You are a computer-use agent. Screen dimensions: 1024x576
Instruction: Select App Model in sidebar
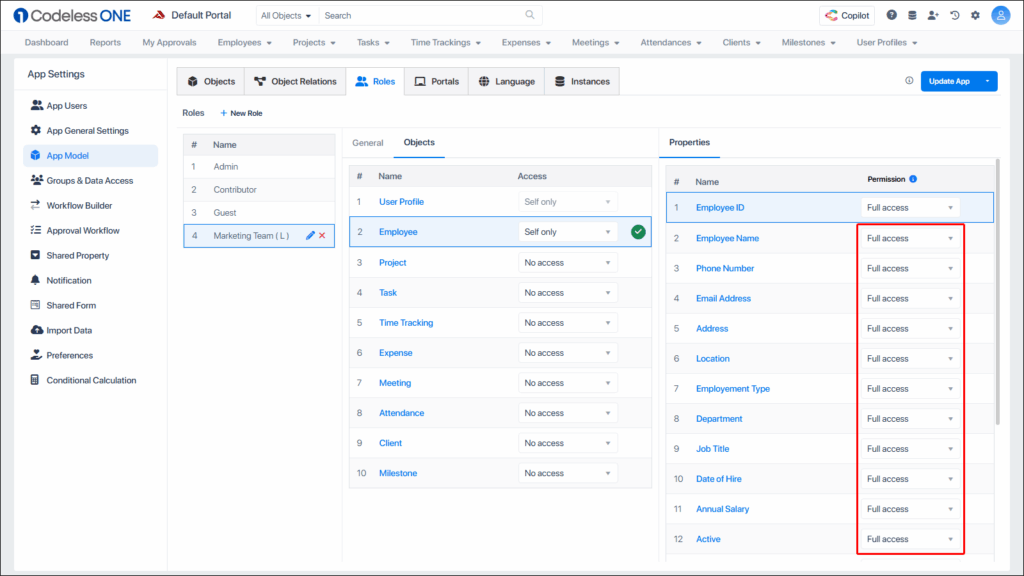click(x=91, y=155)
